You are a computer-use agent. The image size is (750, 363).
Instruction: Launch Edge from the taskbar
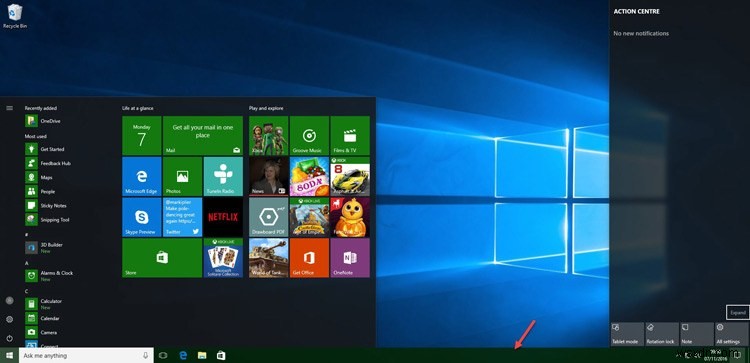pyautogui.click(x=183, y=355)
